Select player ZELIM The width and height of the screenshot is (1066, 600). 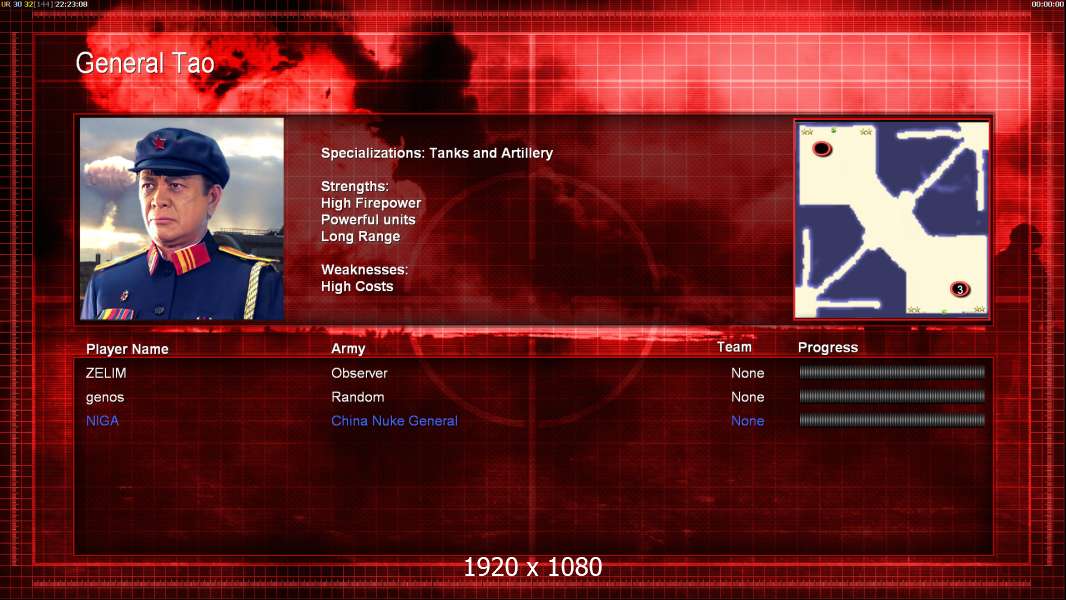[106, 373]
